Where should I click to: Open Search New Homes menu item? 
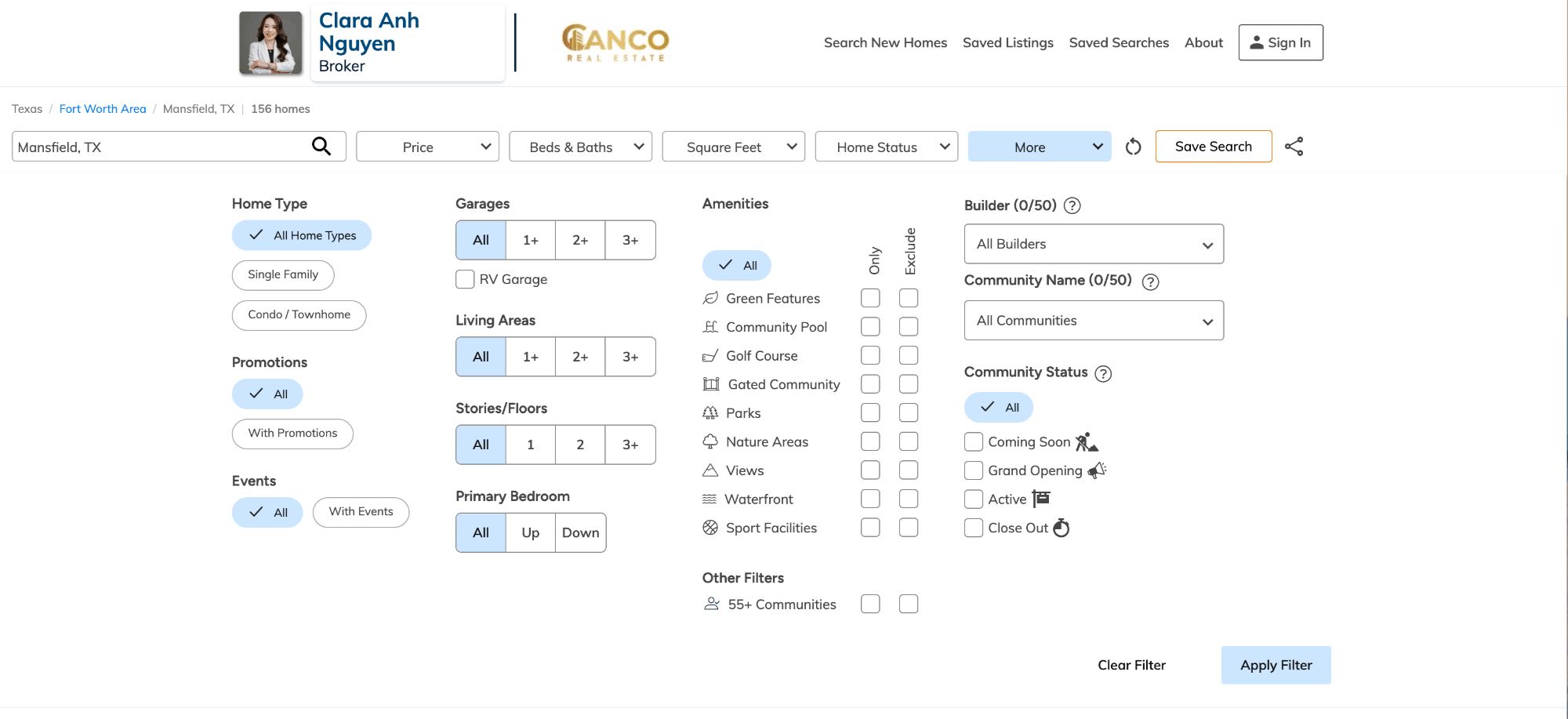[885, 42]
